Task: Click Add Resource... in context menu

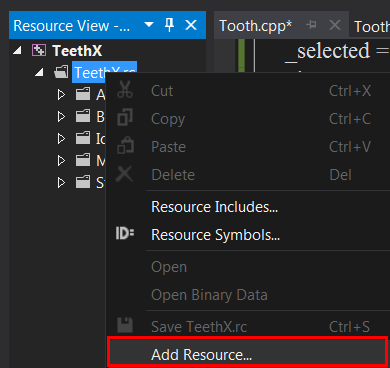Action: [x=248, y=355]
